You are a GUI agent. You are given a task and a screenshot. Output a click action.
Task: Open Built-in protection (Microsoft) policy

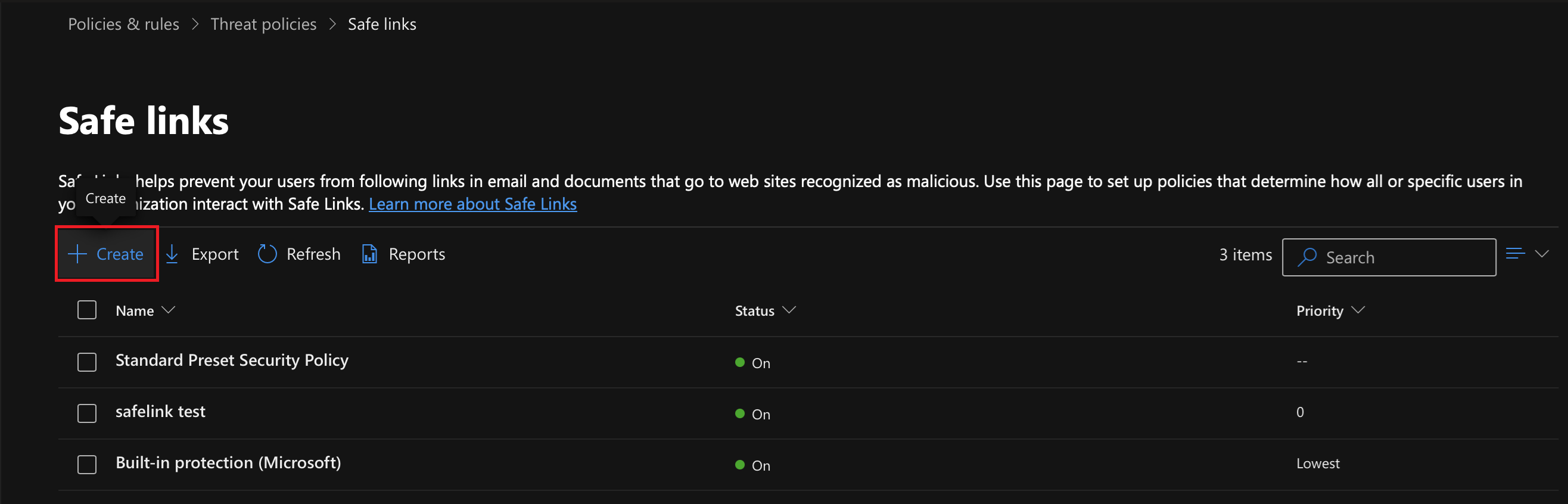pyautogui.click(x=228, y=463)
